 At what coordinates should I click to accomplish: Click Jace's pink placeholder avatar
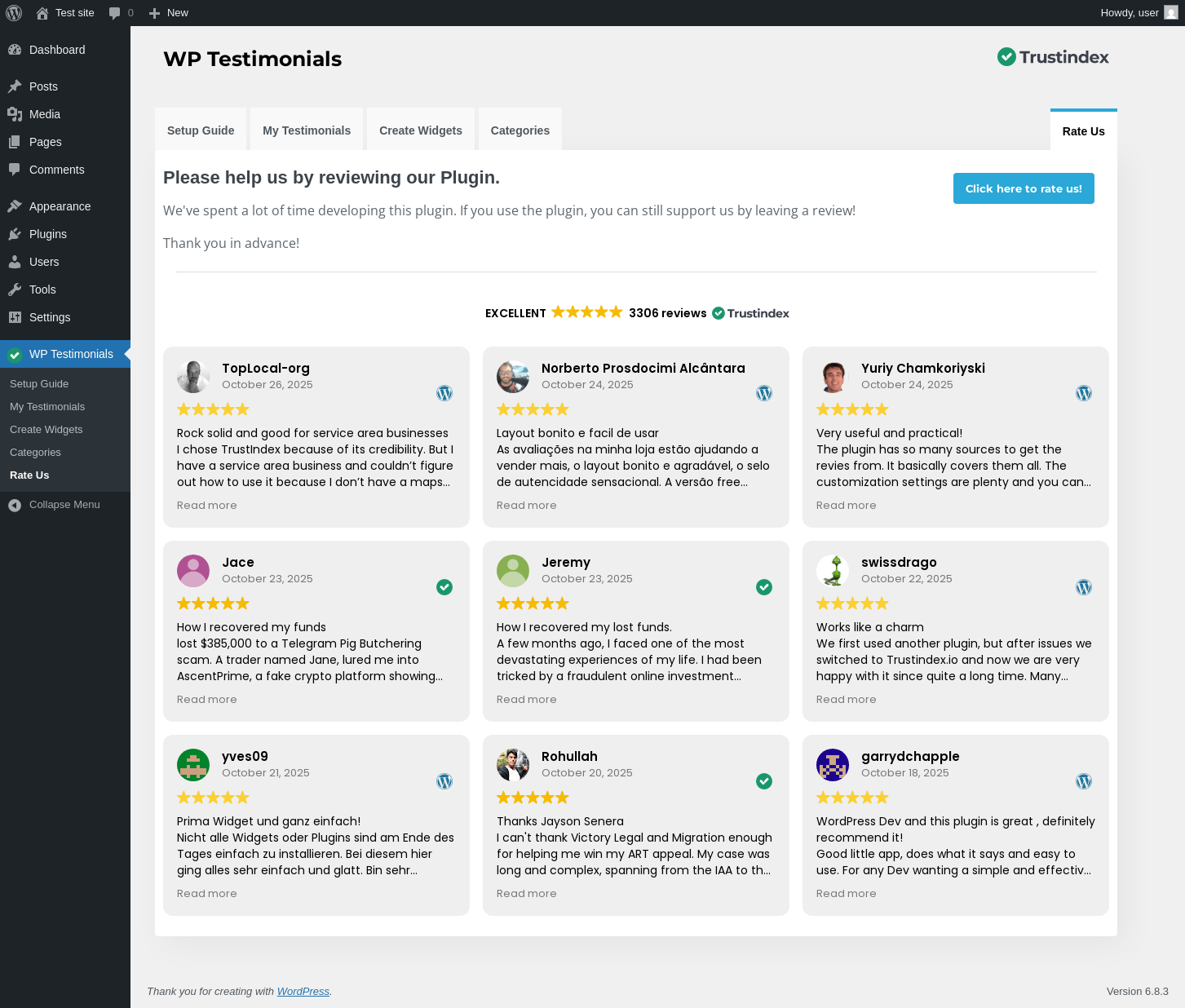point(193,571)
